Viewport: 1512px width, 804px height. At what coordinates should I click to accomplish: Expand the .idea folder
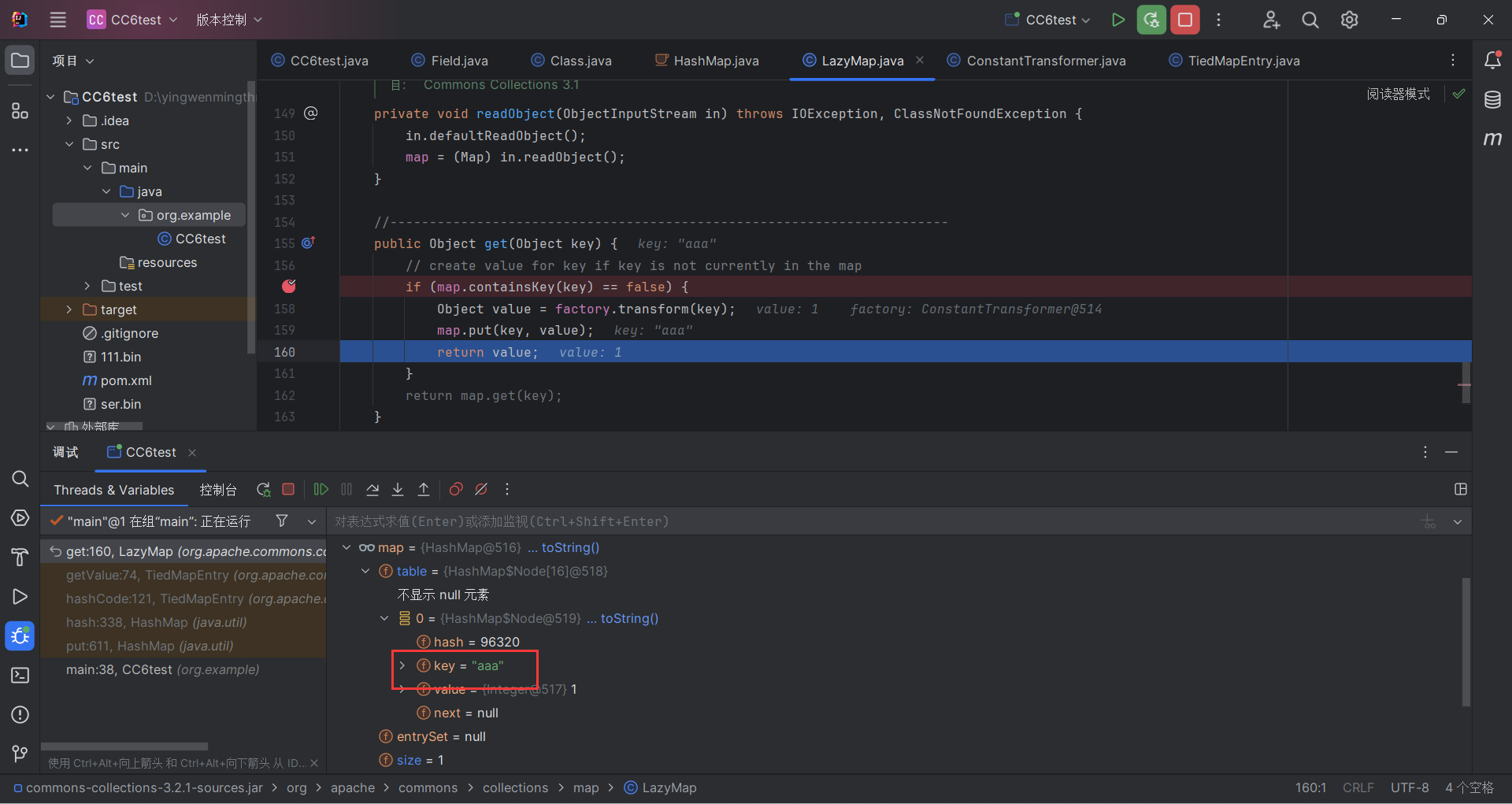[69, 120]
